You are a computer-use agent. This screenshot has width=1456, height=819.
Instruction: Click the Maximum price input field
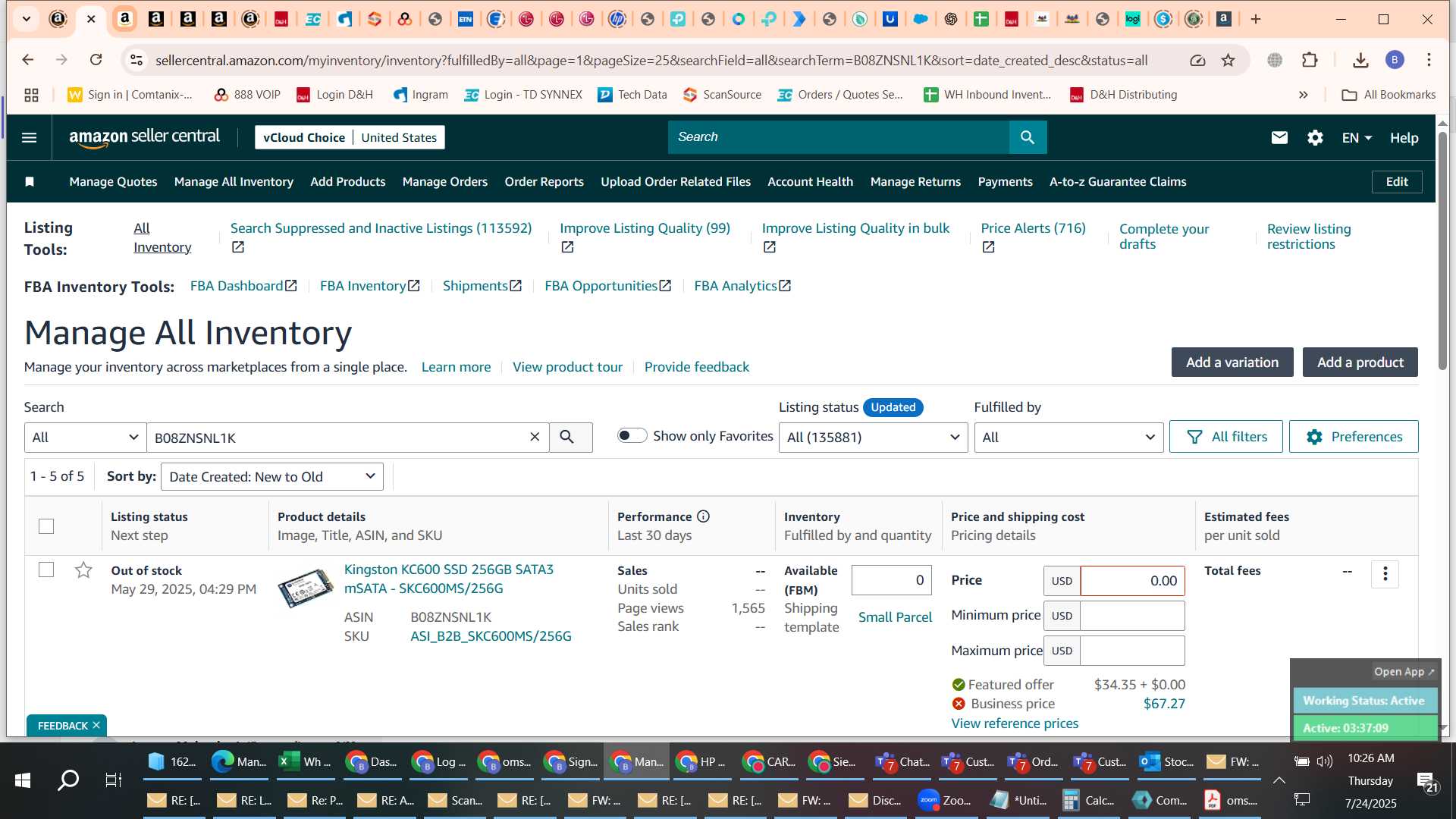coord(1132,651)
